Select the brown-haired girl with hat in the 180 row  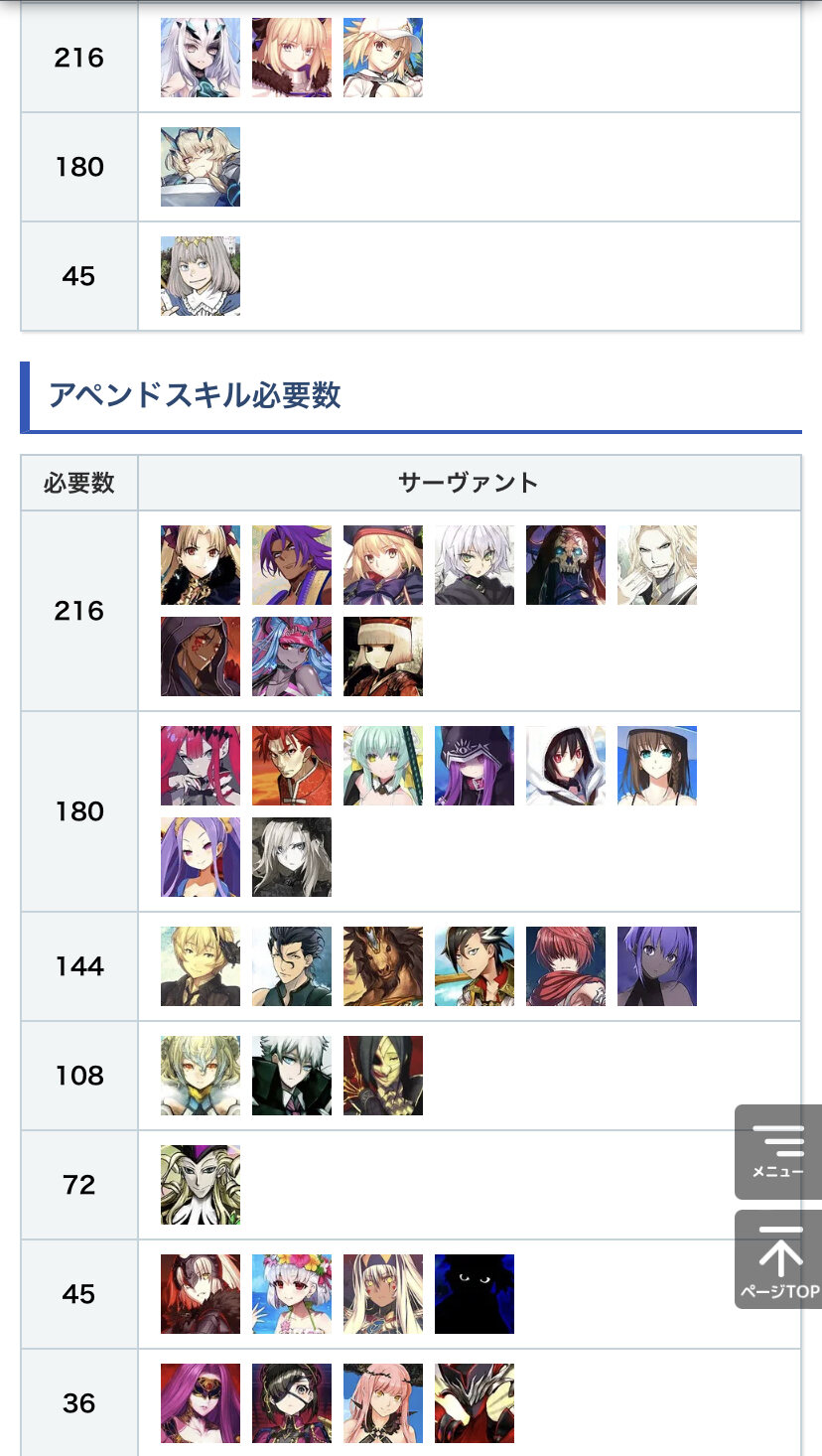click(657, 766)
